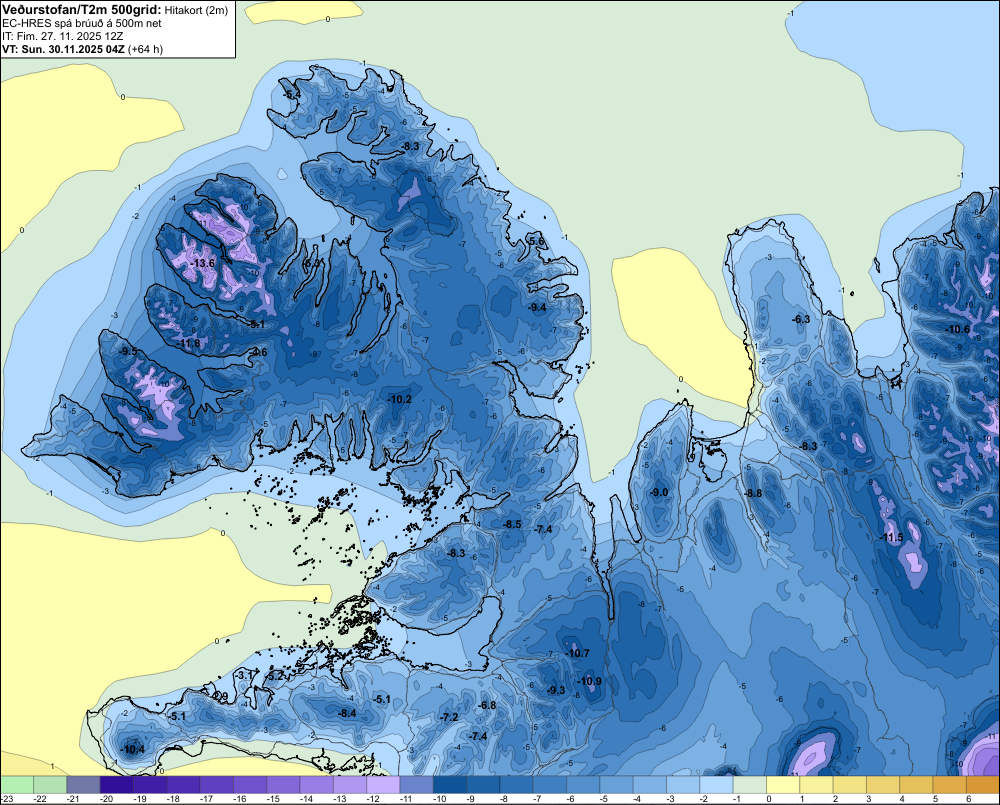Click the -10.9 temperature label
1000x805 pixels.
point(590,681)
